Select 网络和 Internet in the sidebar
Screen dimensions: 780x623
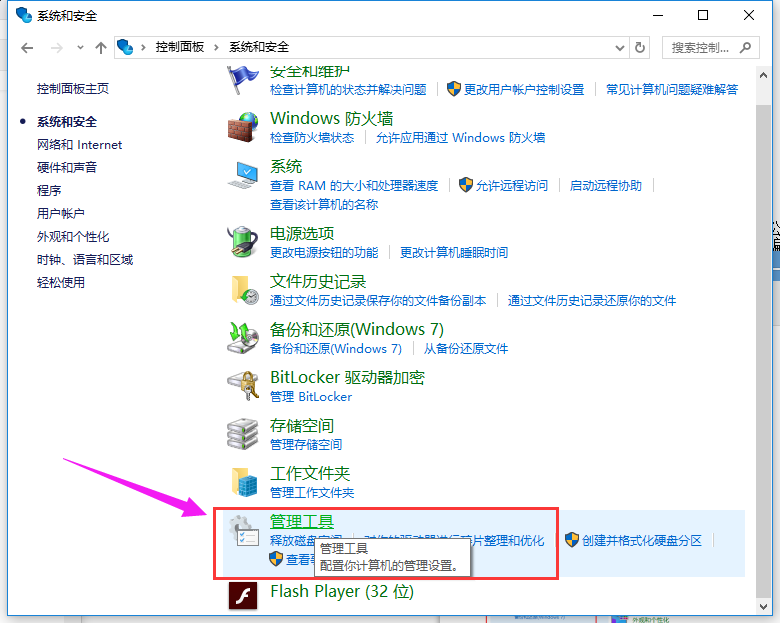coord(79,144)
